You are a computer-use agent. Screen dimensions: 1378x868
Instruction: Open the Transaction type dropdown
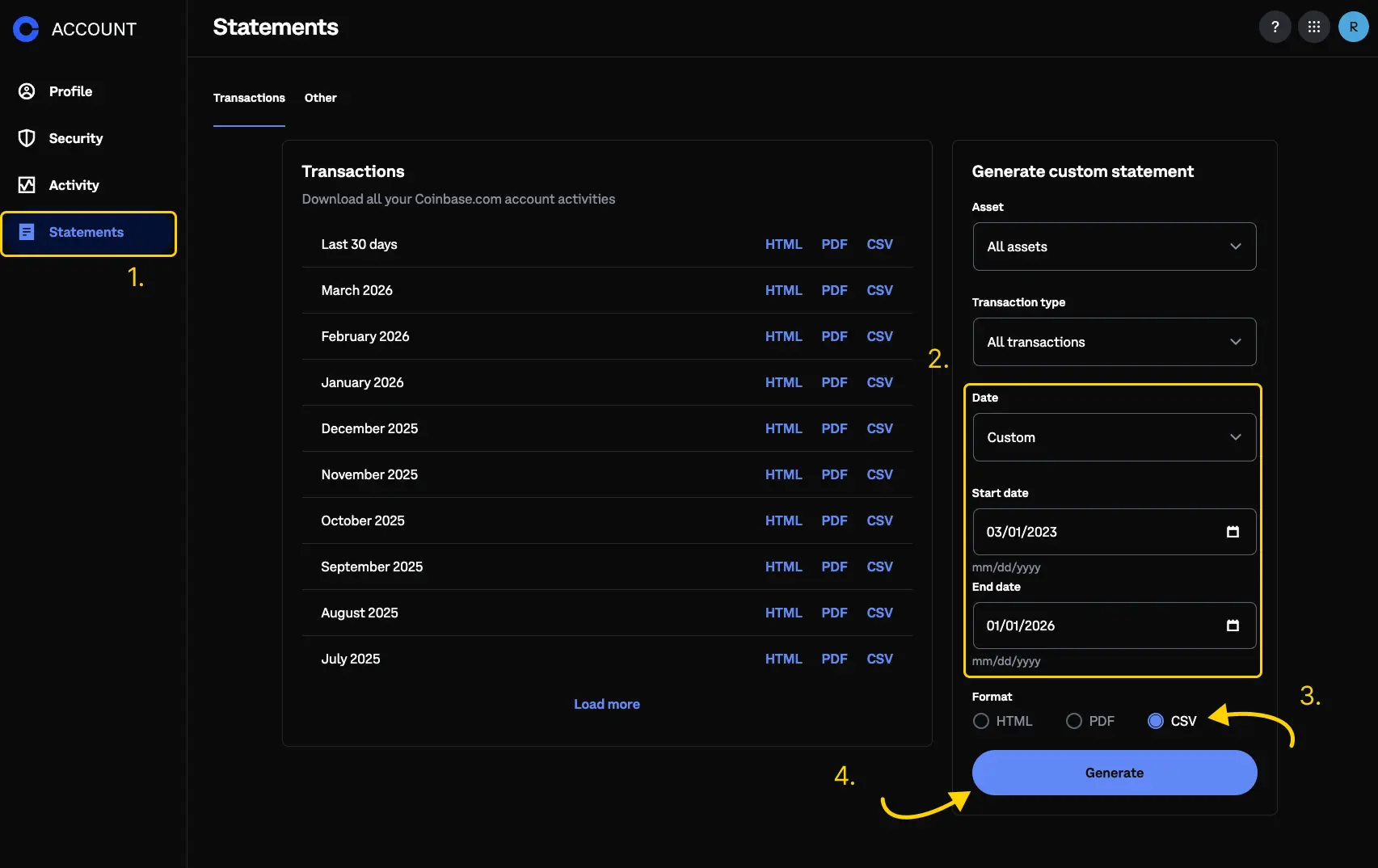click(1115, 342)
